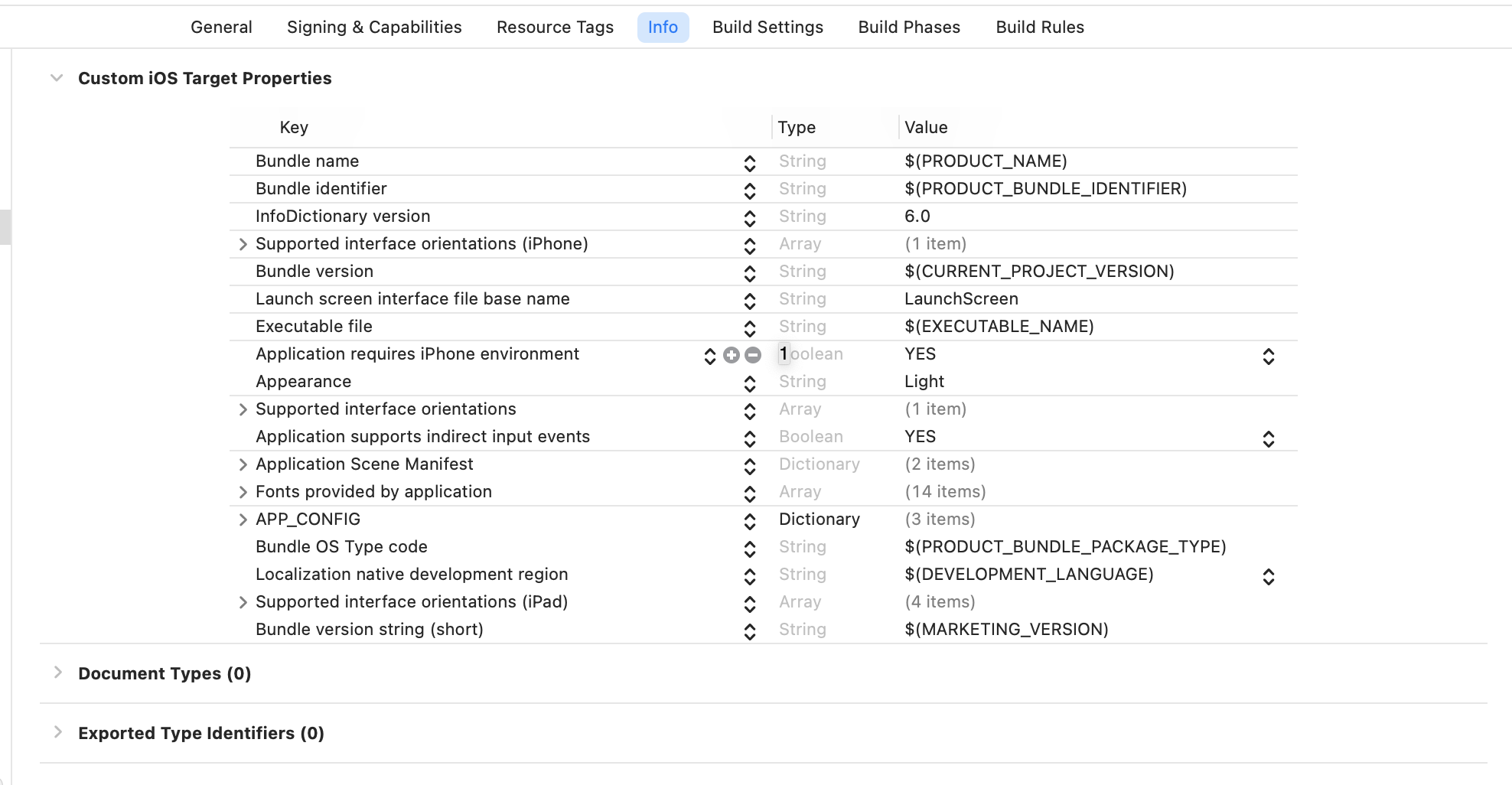Expand Supported interface orientations (iPhone)
The image size is (1512, 785).
[x=243, y=244]
